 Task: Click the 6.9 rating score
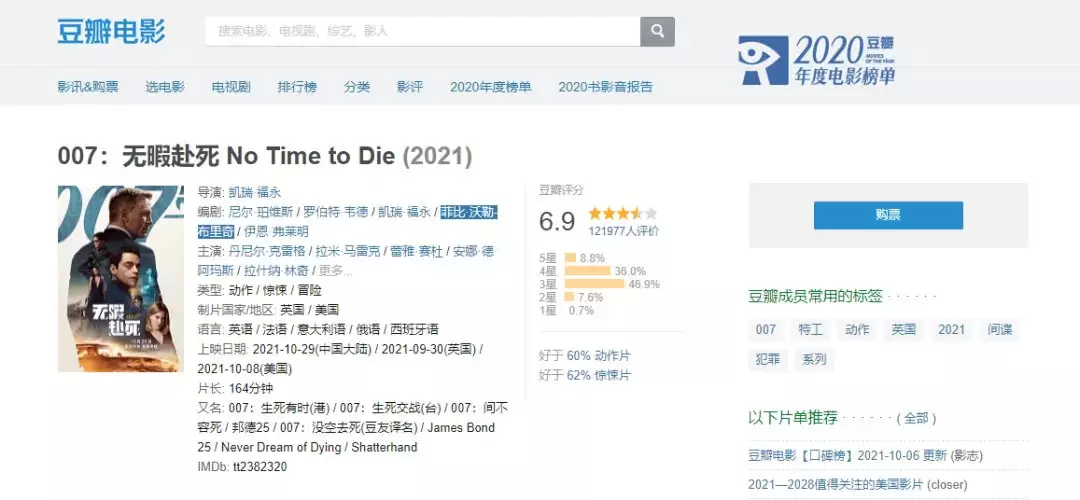point(557,220)
